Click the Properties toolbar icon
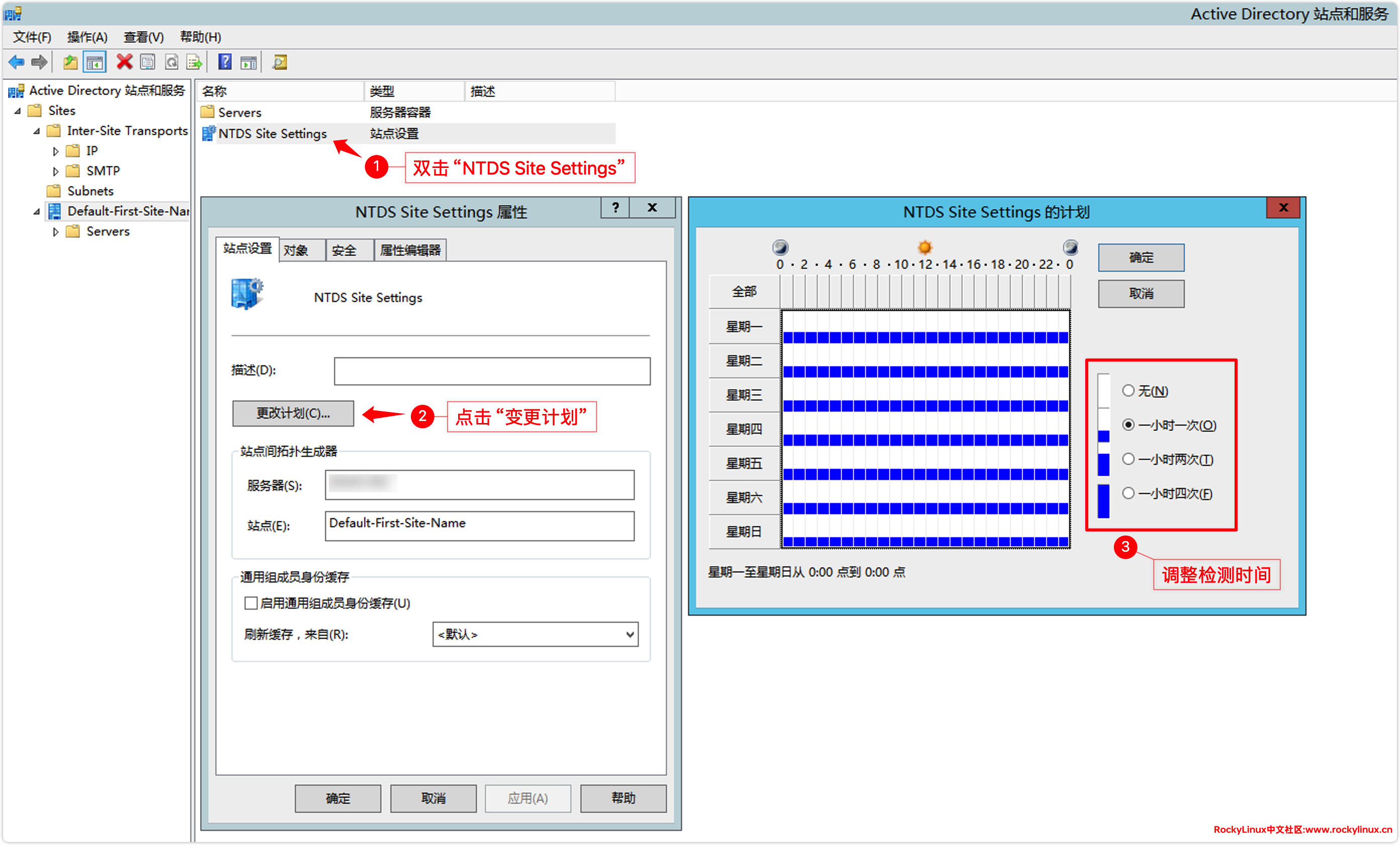 coord(147,61)
